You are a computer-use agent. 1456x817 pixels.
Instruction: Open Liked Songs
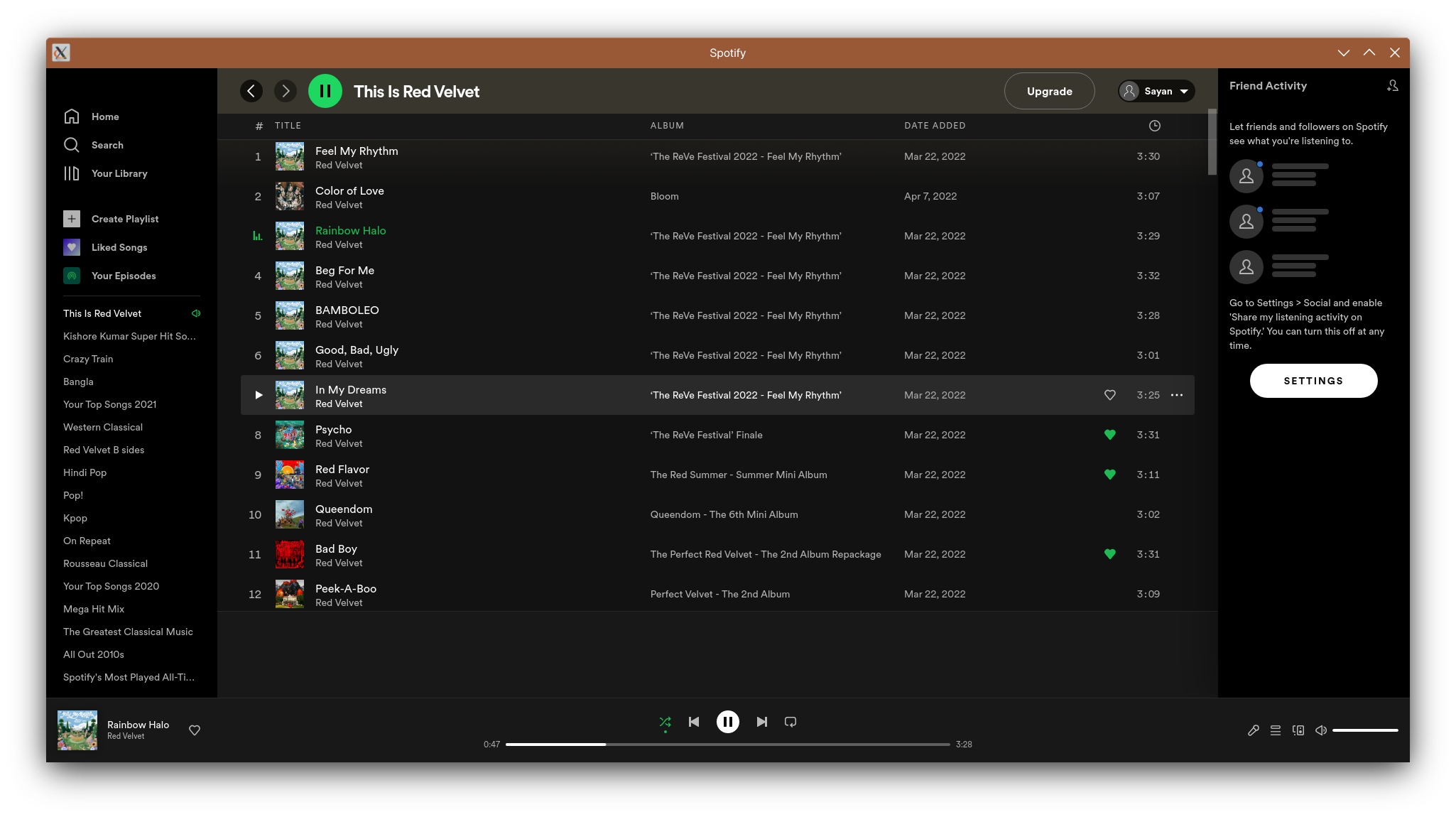pos(105,247)
